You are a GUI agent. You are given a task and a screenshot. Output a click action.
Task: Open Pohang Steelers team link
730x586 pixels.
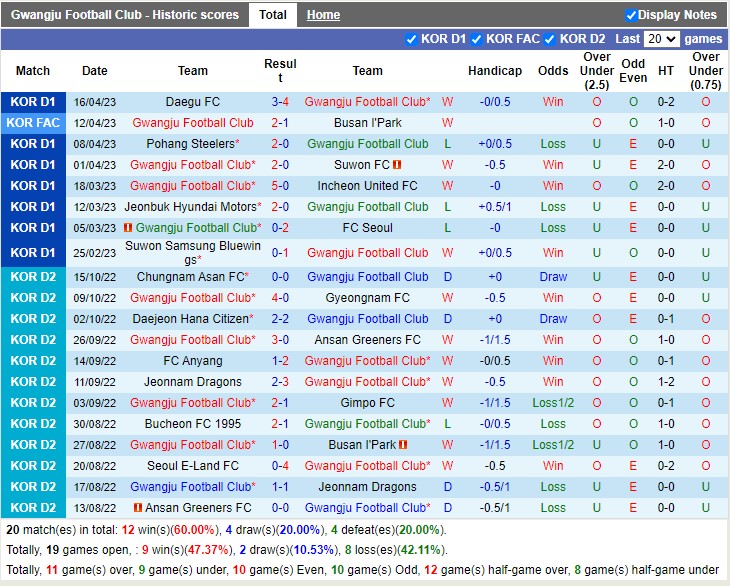point(190,144)
